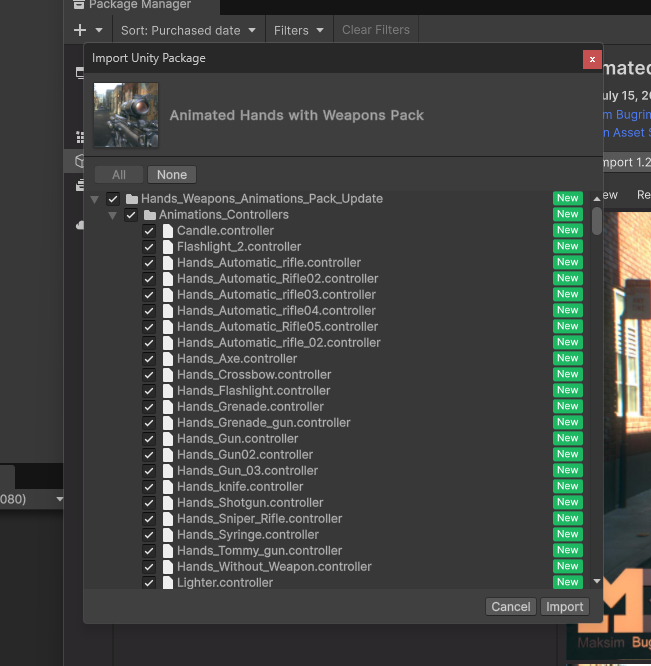The image size is (651, 666).
Task: Click the file list scrollbar thumb
Action: pyautogui.click(x=597, y=221)
